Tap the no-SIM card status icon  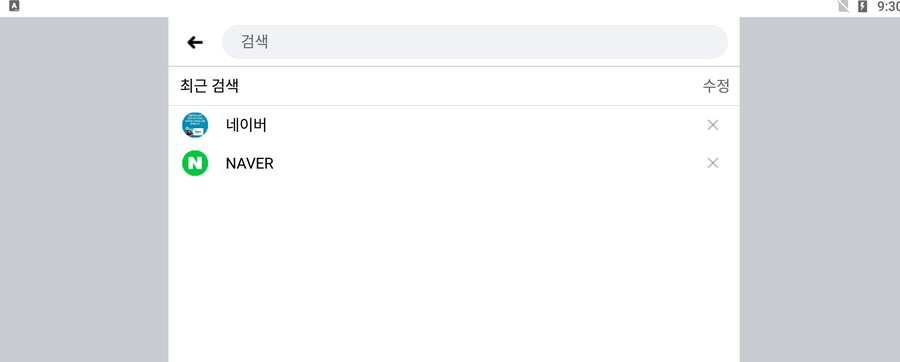[x=843, y=6]
